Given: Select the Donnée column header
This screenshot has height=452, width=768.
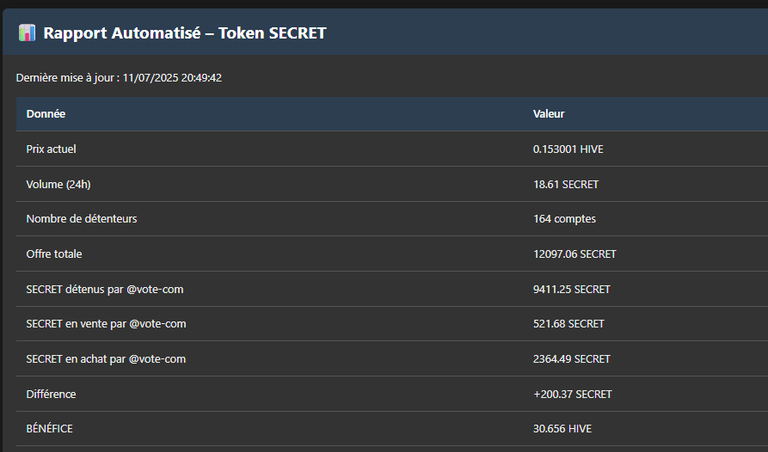Looking at the screenshot, I should pyautogui.click(x=46, y=114).
